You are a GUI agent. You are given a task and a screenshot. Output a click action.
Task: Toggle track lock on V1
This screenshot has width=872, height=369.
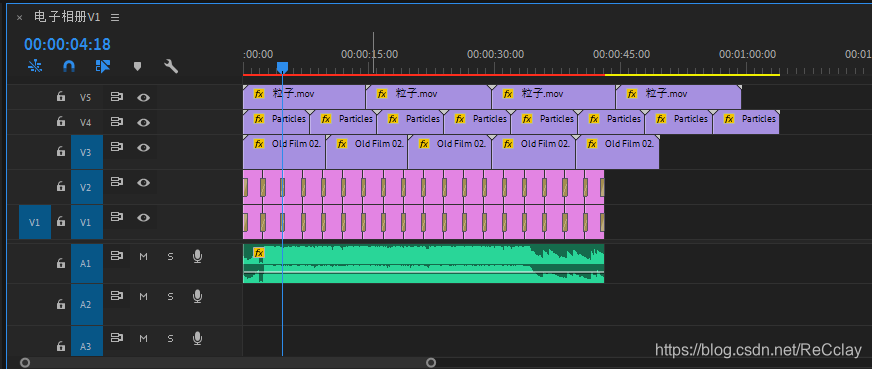[x=61, y=222]
